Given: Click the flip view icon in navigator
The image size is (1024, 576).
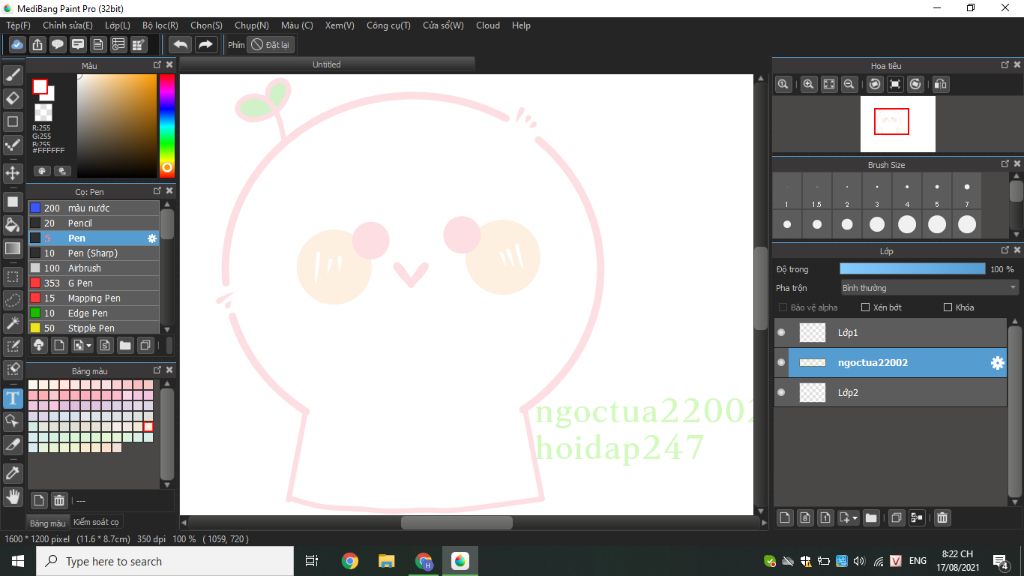Looking at the screenshot, I should pos(940,84).
